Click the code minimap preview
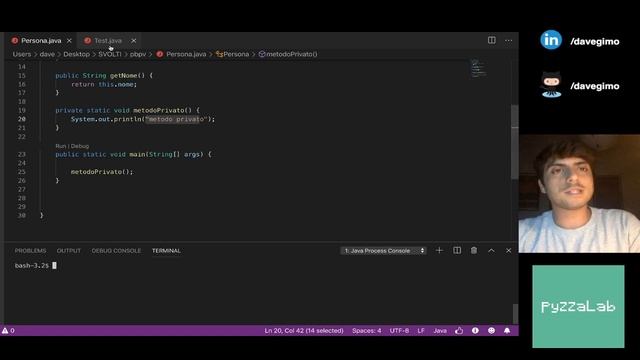 pos(478,69)
